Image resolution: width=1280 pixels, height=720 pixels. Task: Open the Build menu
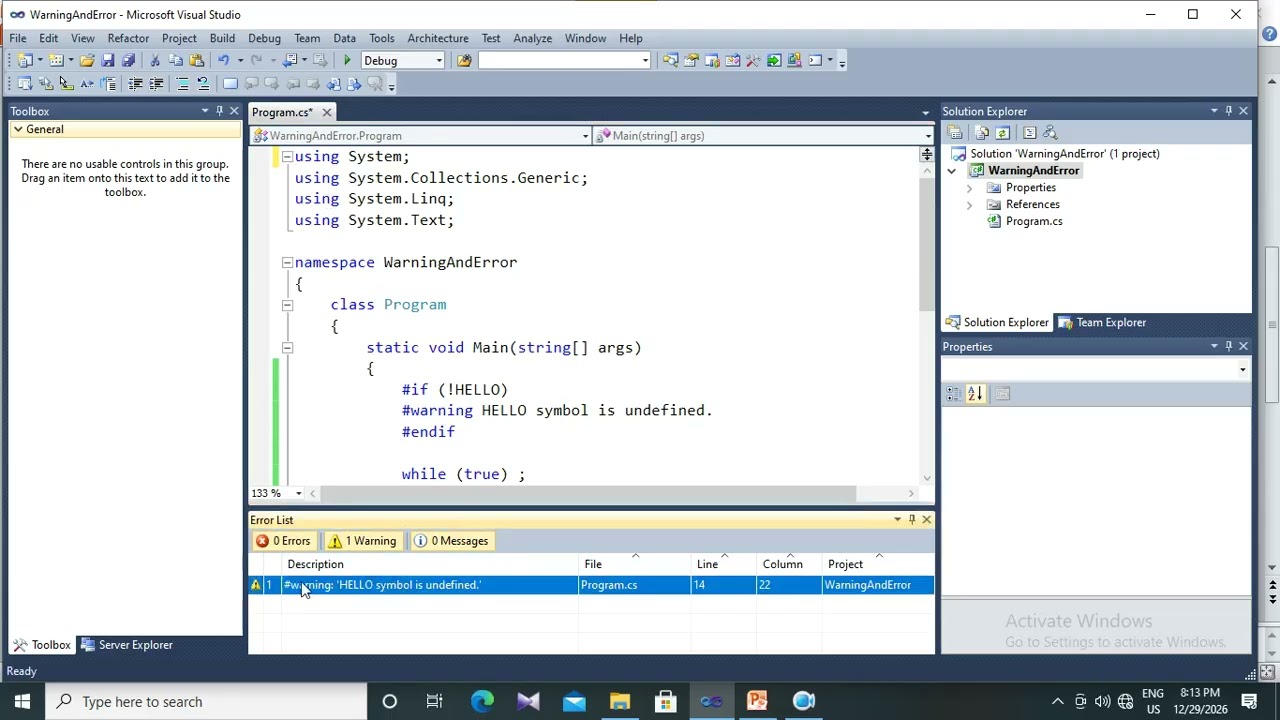tap(222, 38)
